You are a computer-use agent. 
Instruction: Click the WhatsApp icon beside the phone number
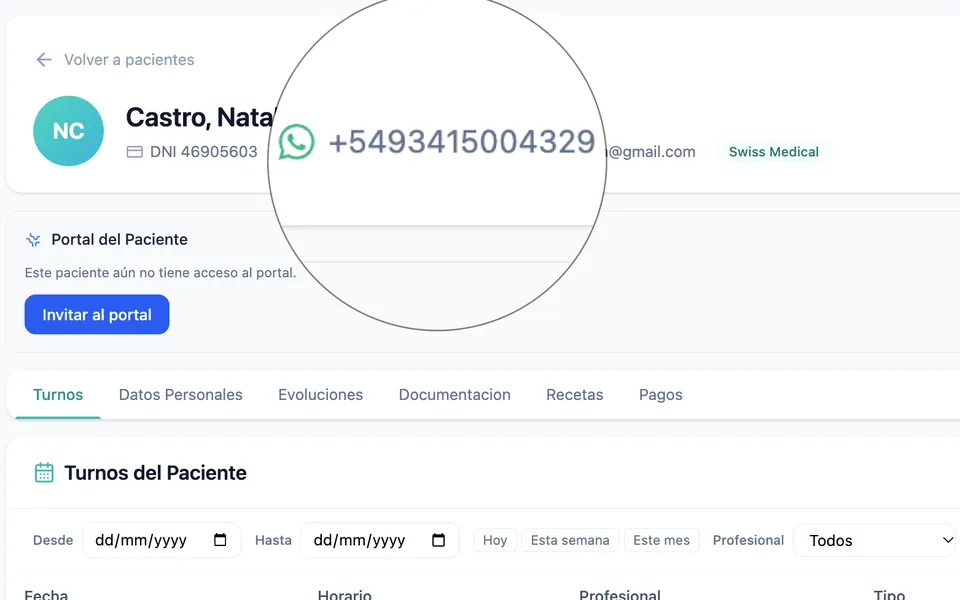click(x=296, y=142)
